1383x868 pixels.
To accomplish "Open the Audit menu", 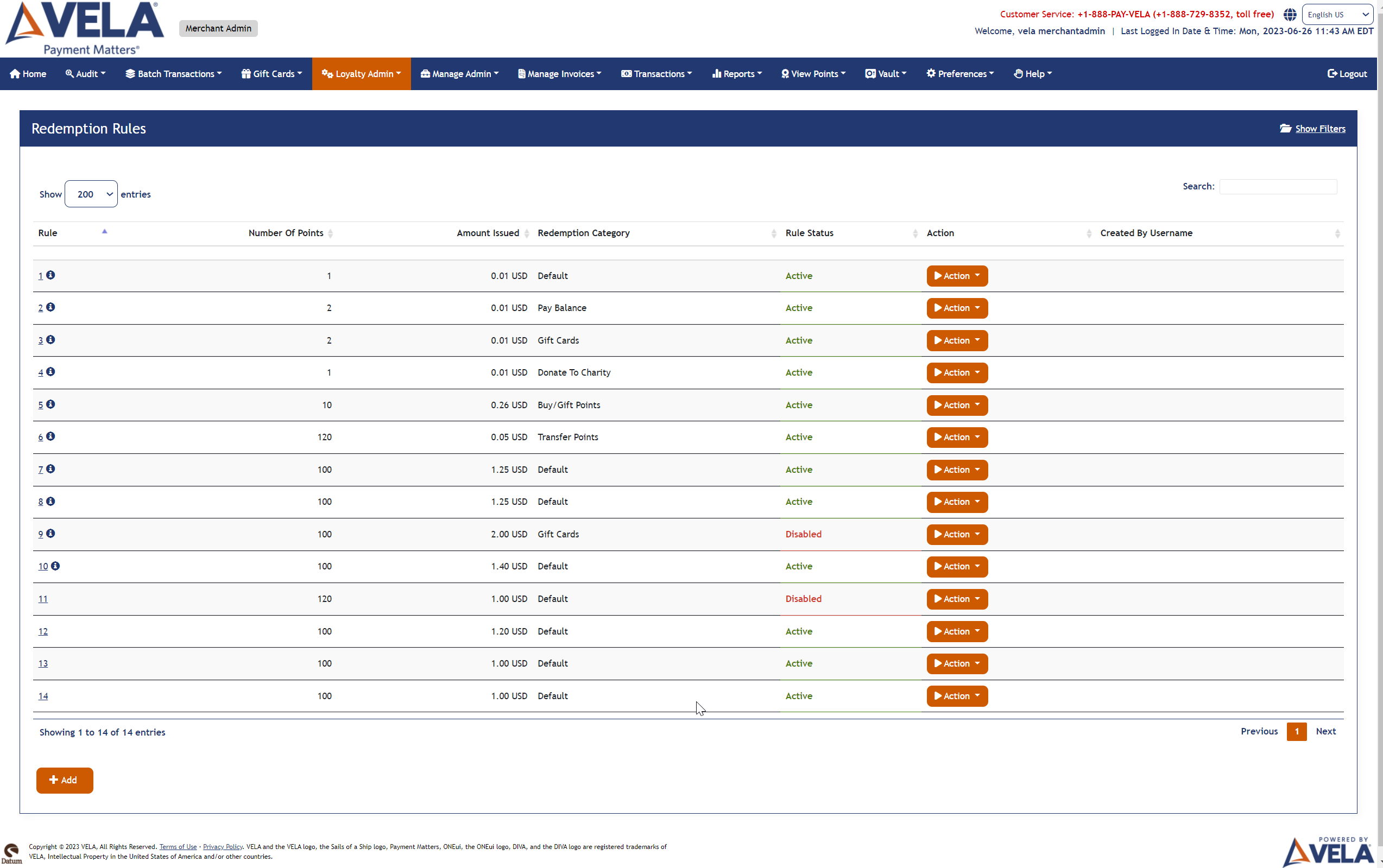I will click(x=86, y=73).
